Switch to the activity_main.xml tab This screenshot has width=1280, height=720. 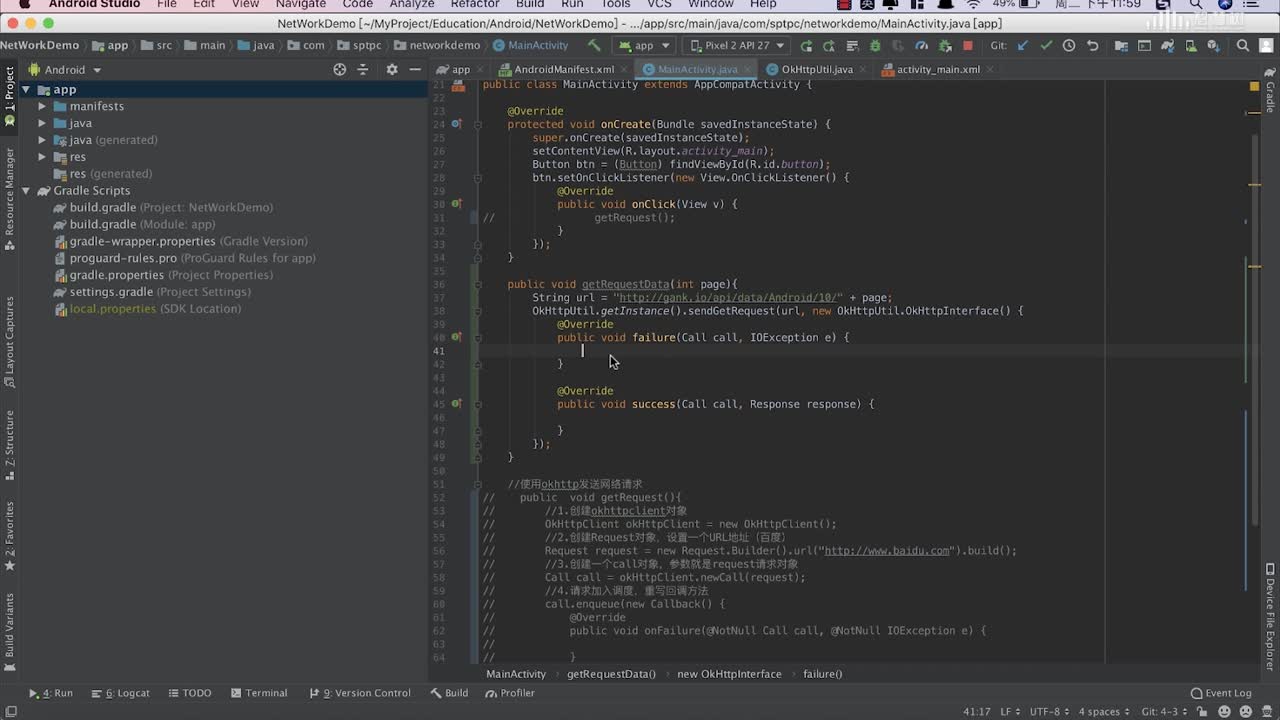coord(938,69)
